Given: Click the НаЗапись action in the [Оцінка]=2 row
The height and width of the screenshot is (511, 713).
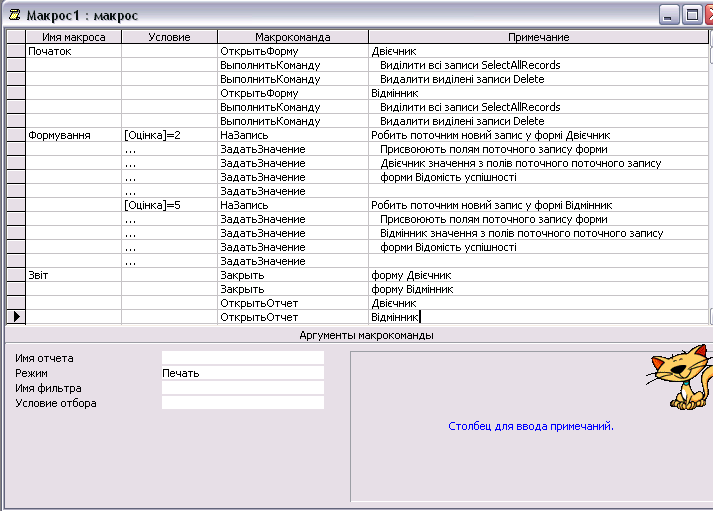Looking at the screenshot, I should [293, 135].
